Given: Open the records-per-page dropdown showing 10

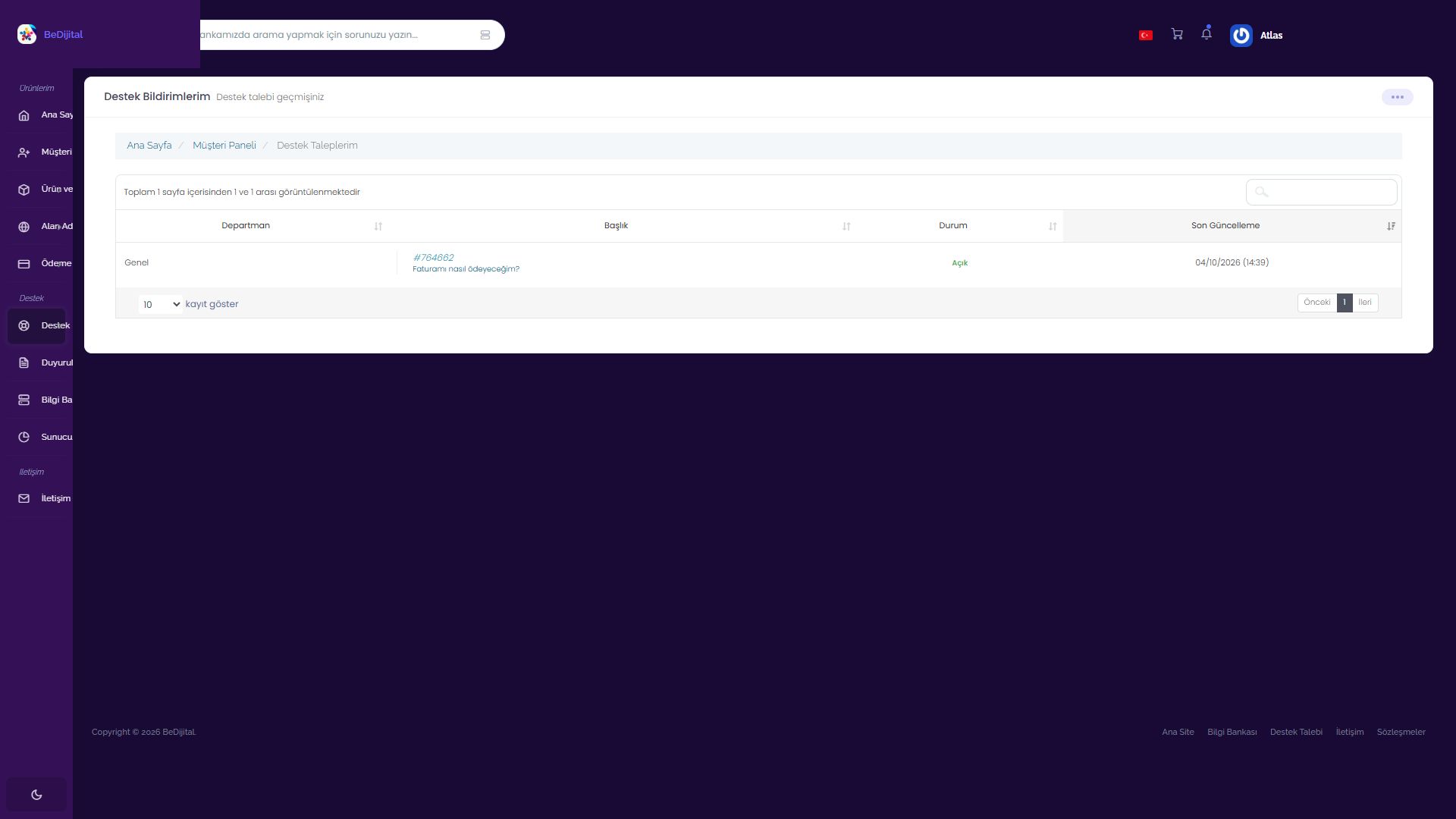Looking at the screenshot, I should tap(161, 304).
